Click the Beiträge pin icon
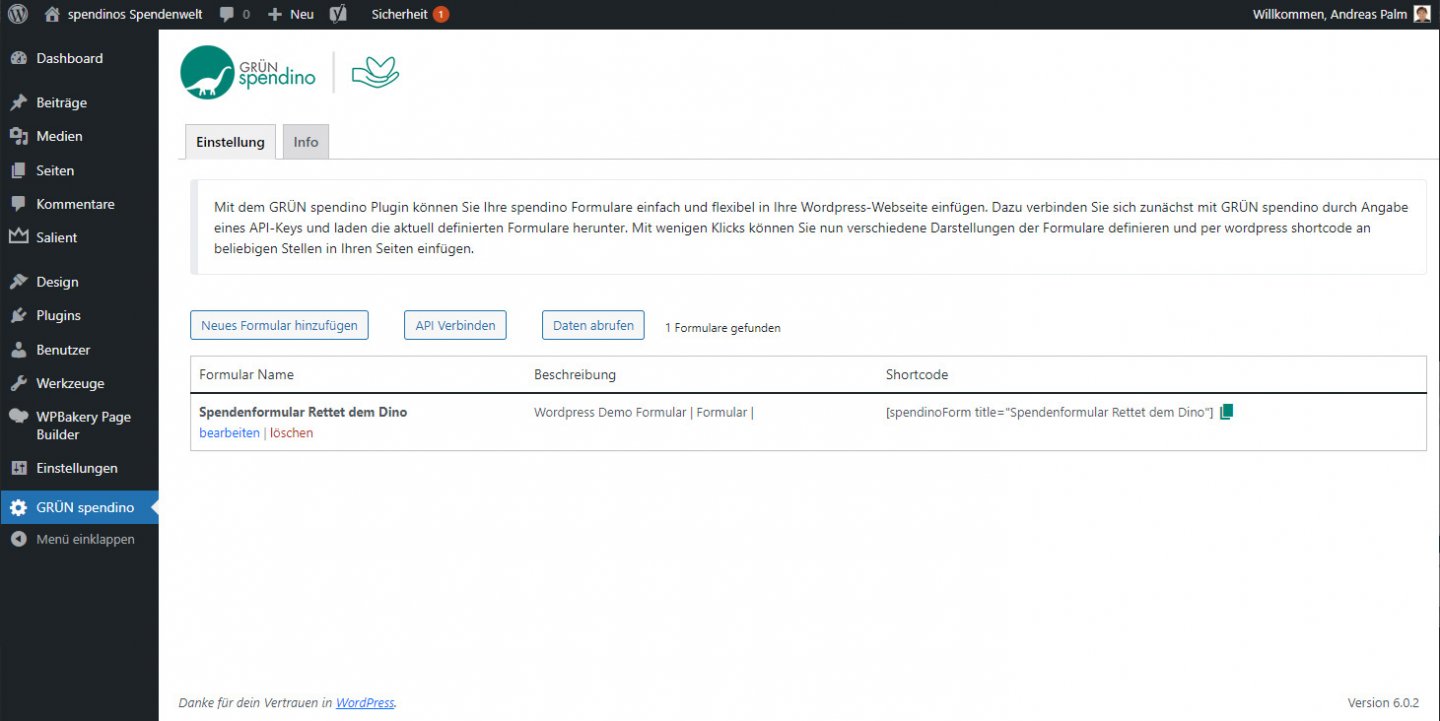The image size is (1440, 721). (18, 102)
